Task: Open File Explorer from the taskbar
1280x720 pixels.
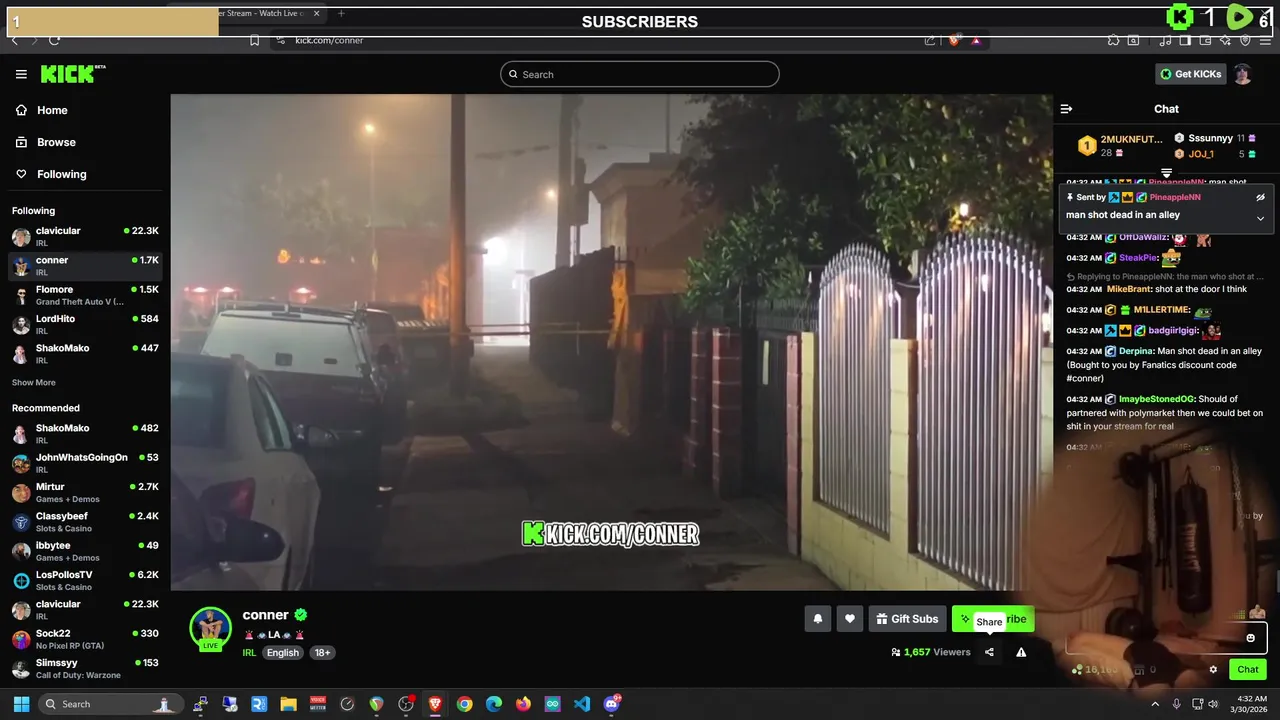Action: coord(288,704)
